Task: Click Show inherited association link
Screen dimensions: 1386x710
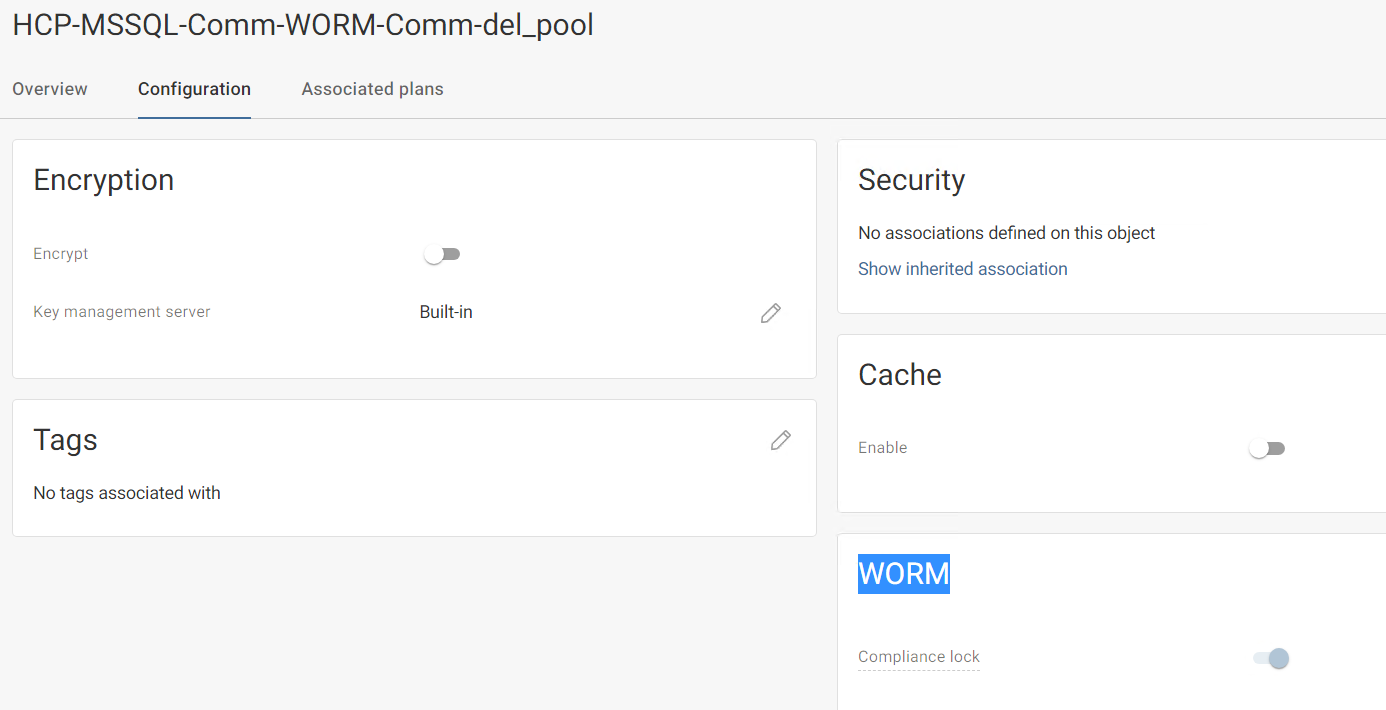Action: (963, 269)
